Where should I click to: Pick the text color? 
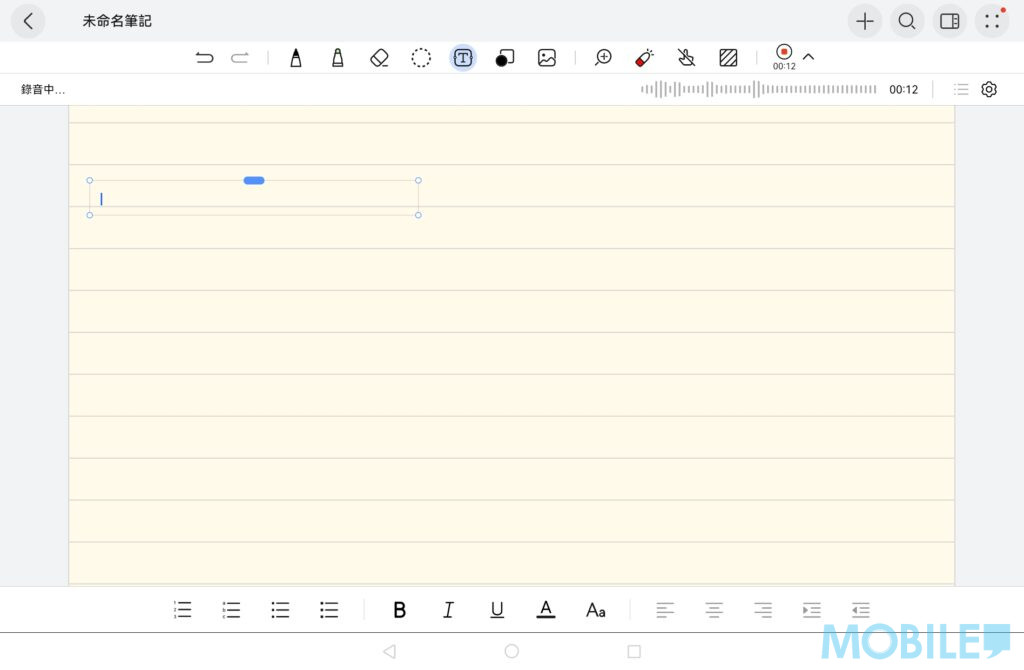click(545, 610)
